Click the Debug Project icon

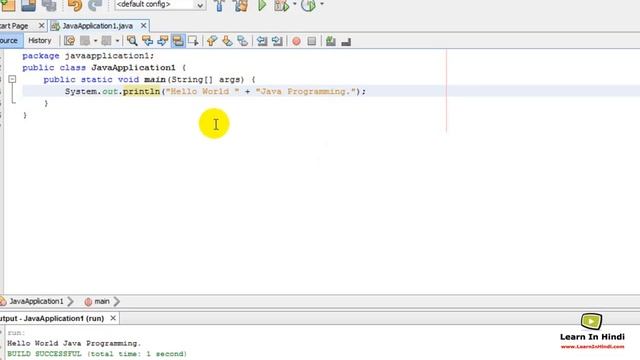(x=282, y=5)
